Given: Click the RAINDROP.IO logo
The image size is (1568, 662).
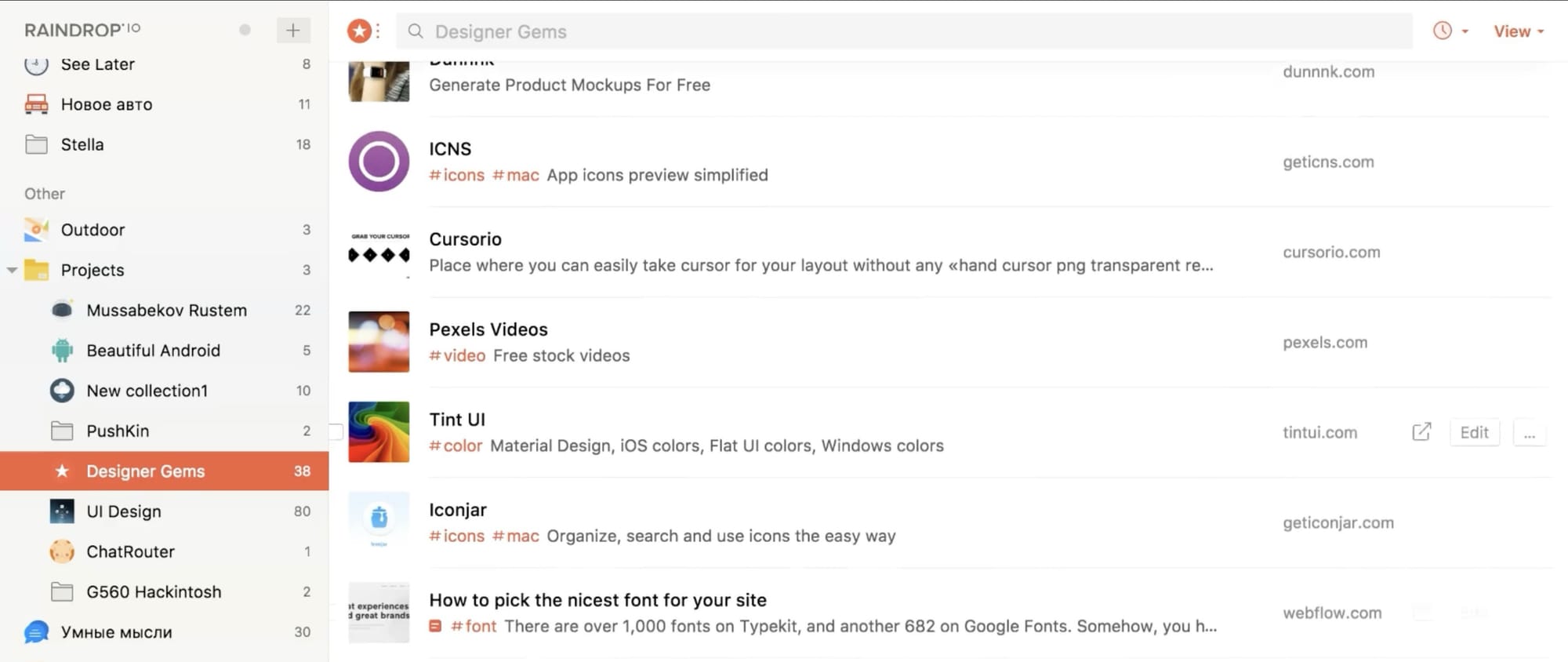Looking at the screenshot, I should (x=82, y=30).
